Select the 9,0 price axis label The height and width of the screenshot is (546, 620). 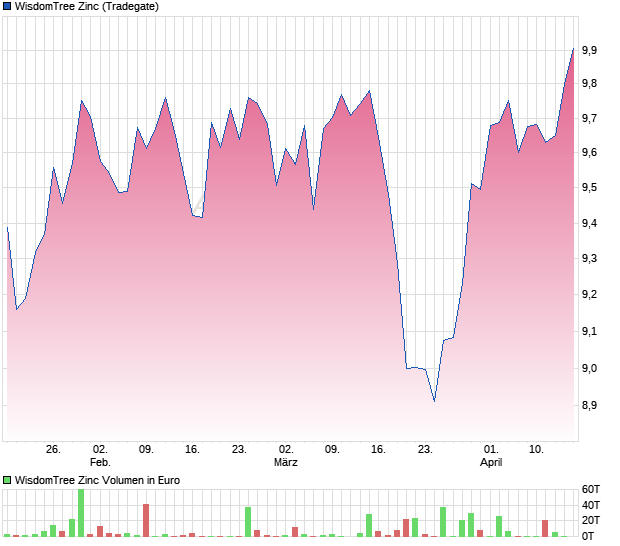[589, 369]
